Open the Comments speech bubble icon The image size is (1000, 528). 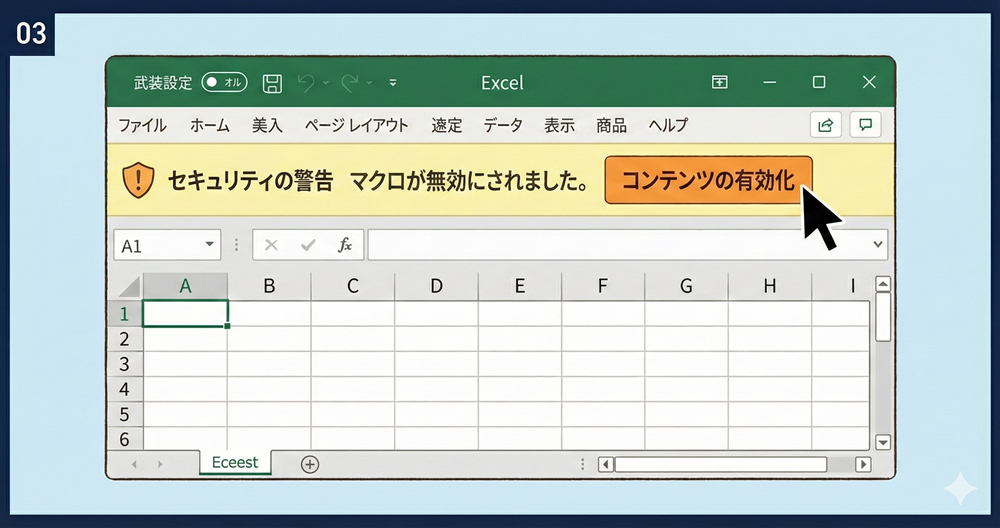click(865, 125)
